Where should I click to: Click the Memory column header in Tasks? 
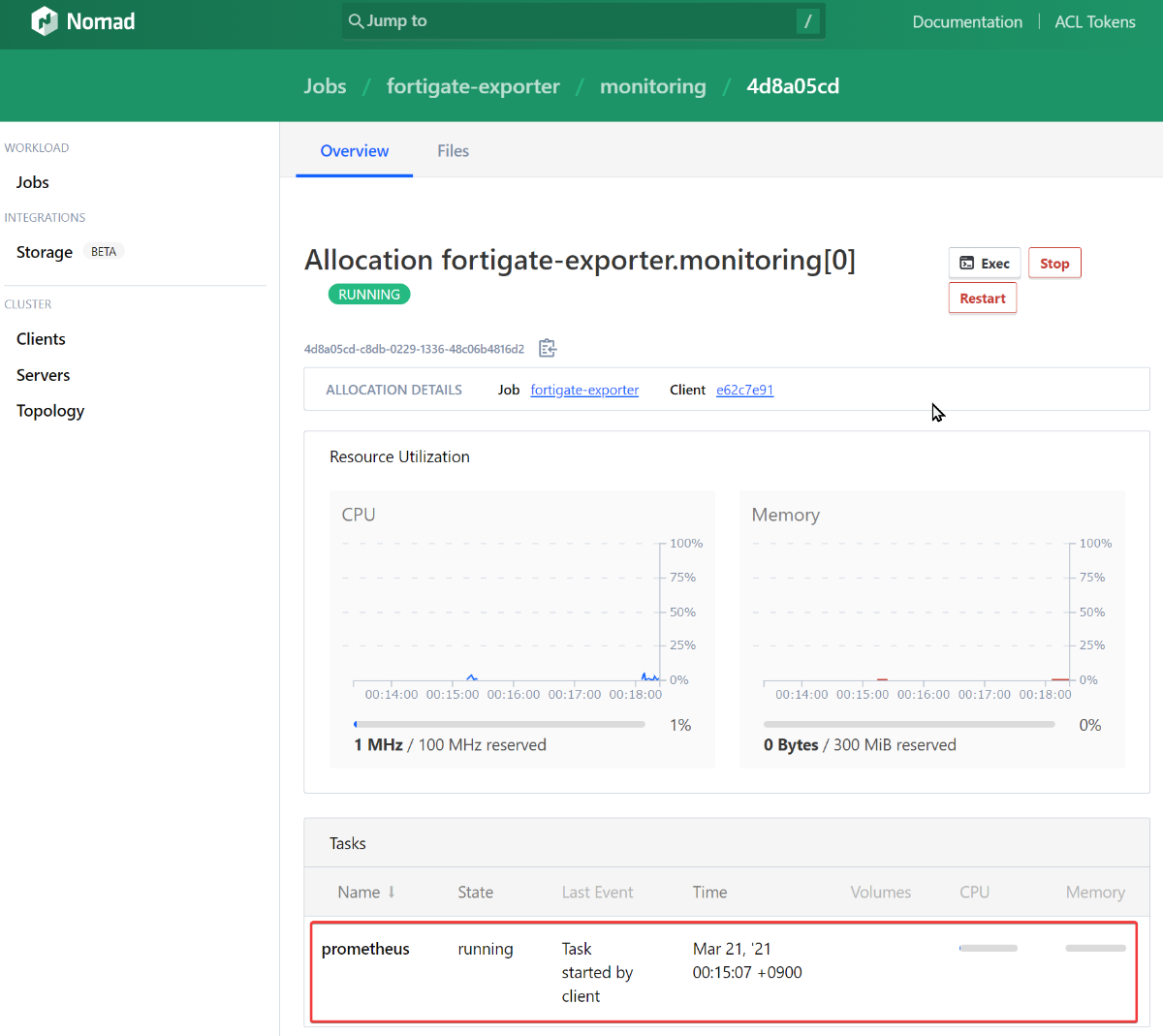point(1095,892)
